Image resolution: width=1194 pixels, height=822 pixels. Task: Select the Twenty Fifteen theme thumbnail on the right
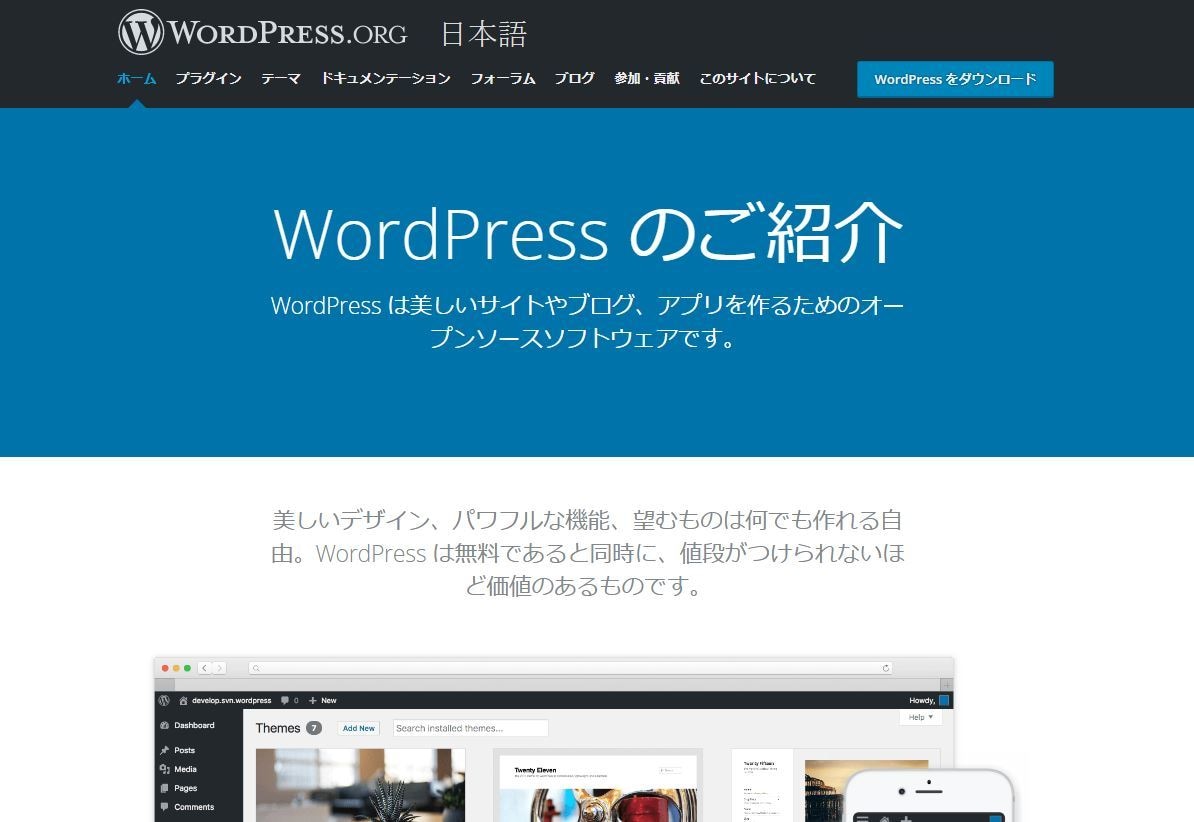tap(834, 785)
